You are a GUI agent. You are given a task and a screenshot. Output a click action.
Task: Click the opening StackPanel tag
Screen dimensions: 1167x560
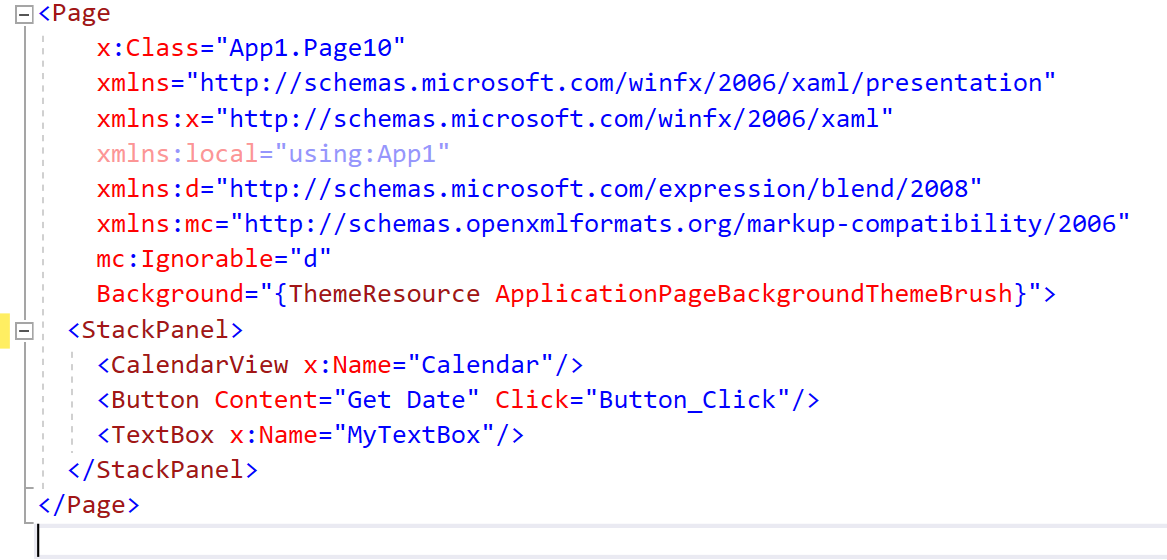(156, 330)
